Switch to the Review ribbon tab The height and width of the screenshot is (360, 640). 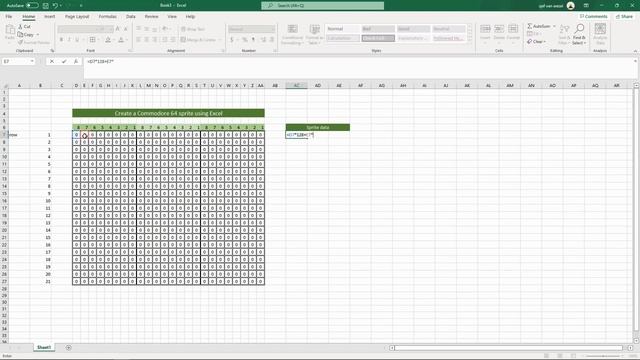[x=151, y=17]
